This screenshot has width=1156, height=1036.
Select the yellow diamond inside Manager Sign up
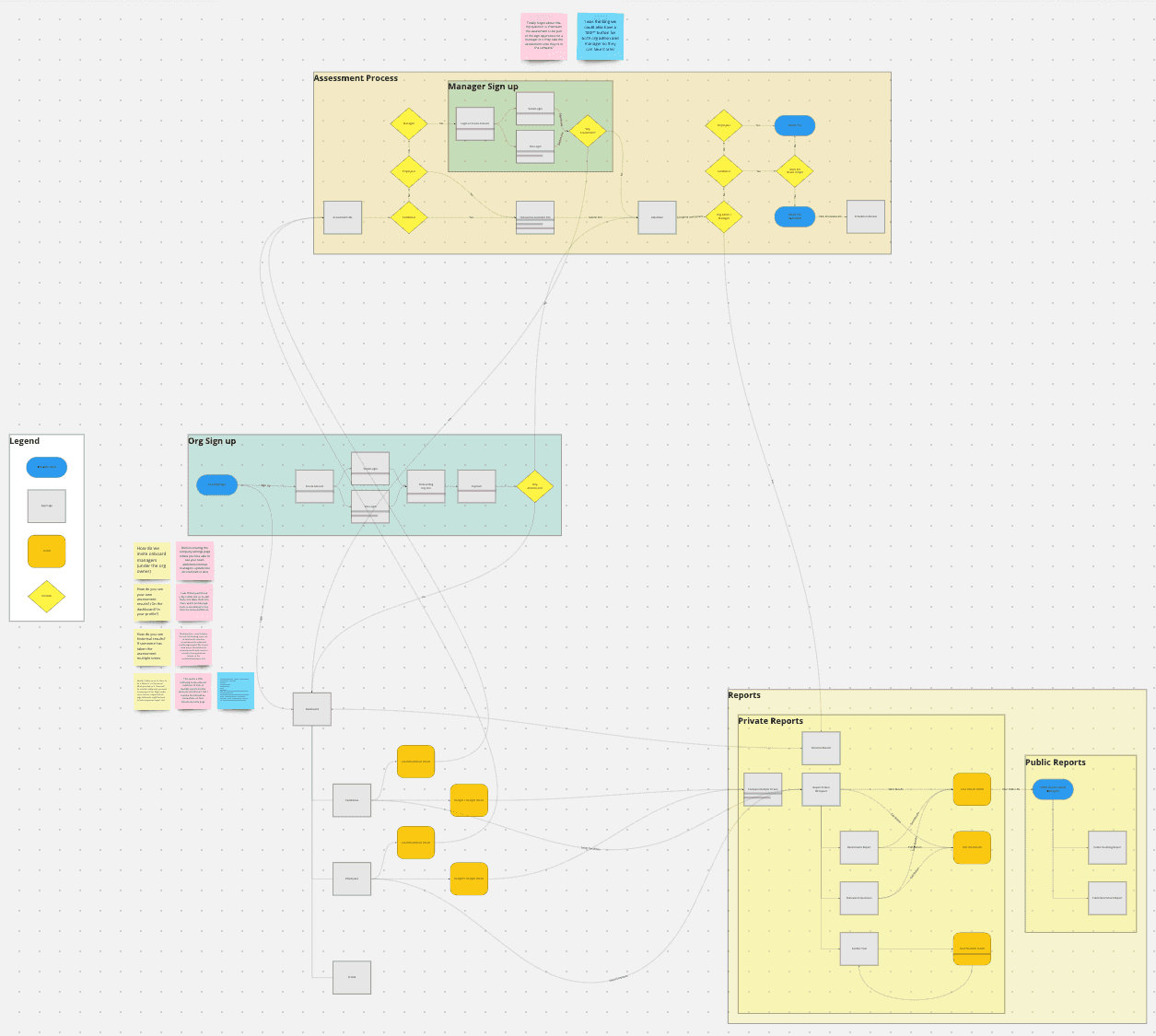coord(587,131)
